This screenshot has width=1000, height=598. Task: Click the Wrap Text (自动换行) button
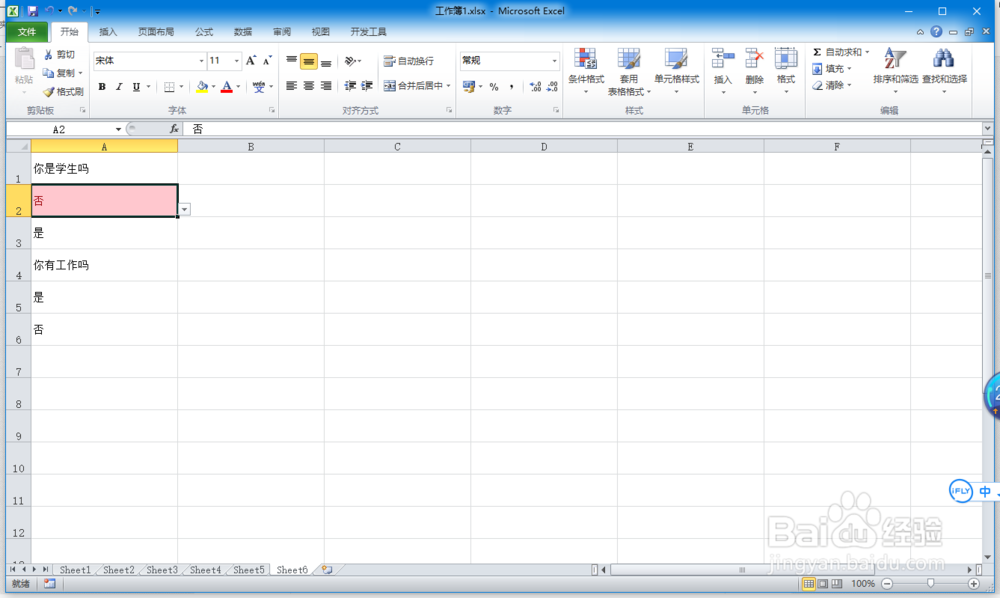click(408, 61)
